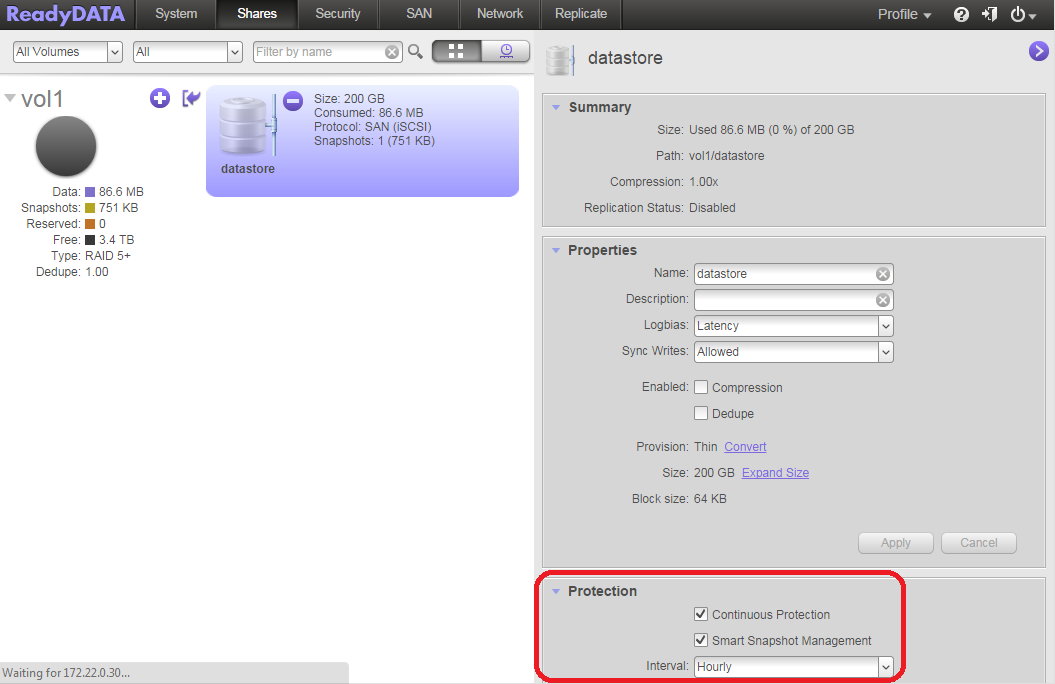
Task: Click the Help question mark icon
Action: click(x=961, y=14)
